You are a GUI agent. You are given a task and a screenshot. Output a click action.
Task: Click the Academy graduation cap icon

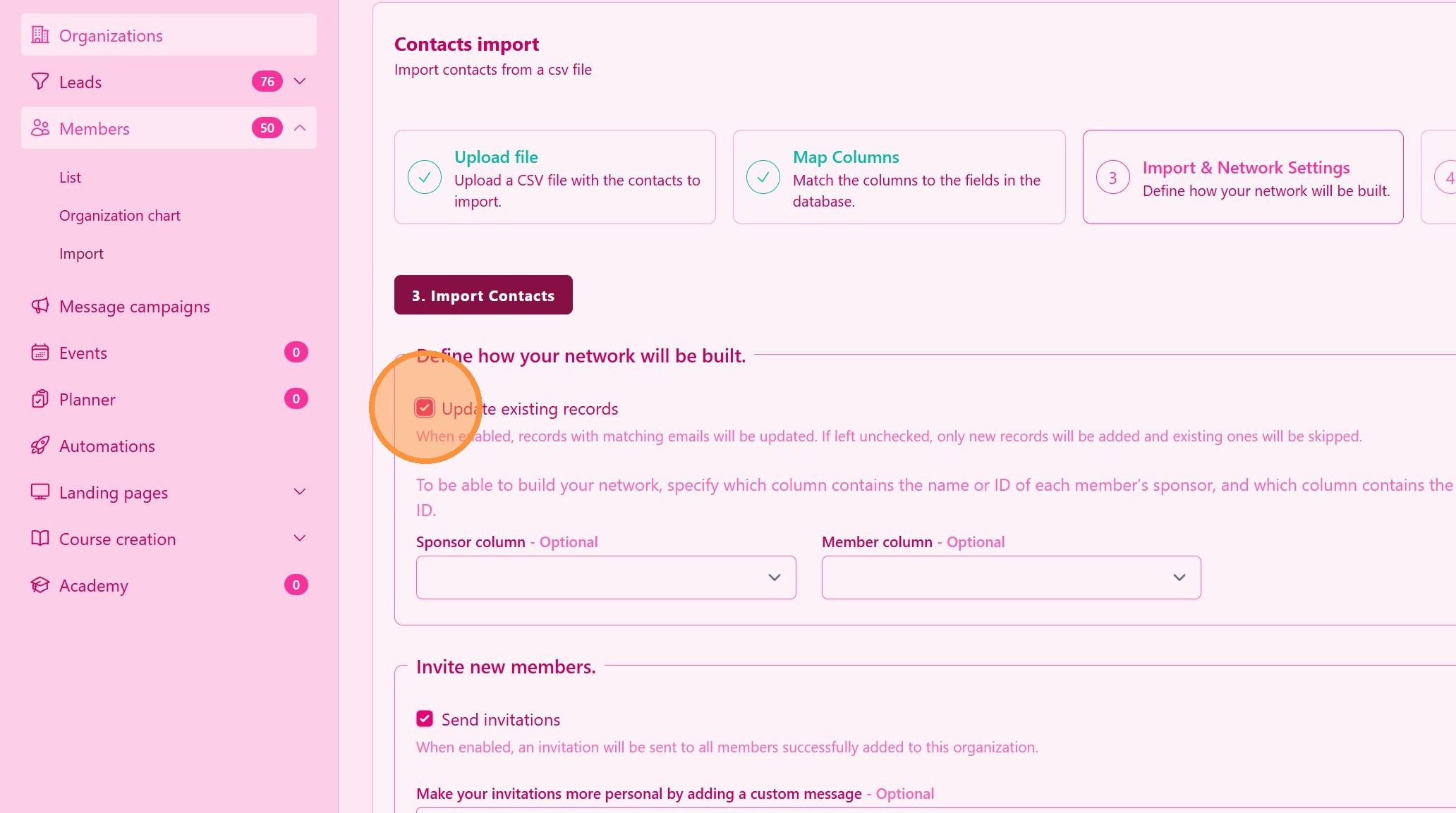click(40, 585)
